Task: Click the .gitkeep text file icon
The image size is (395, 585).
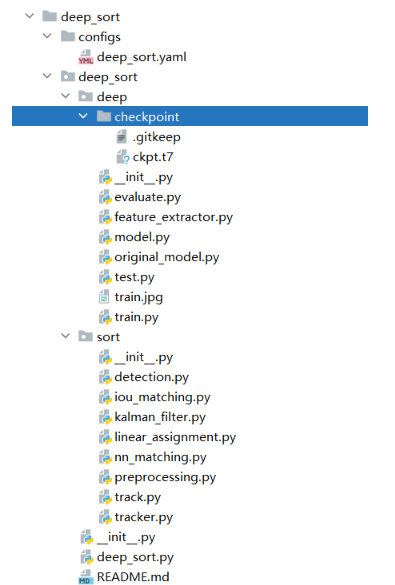Action: point(122,137)
